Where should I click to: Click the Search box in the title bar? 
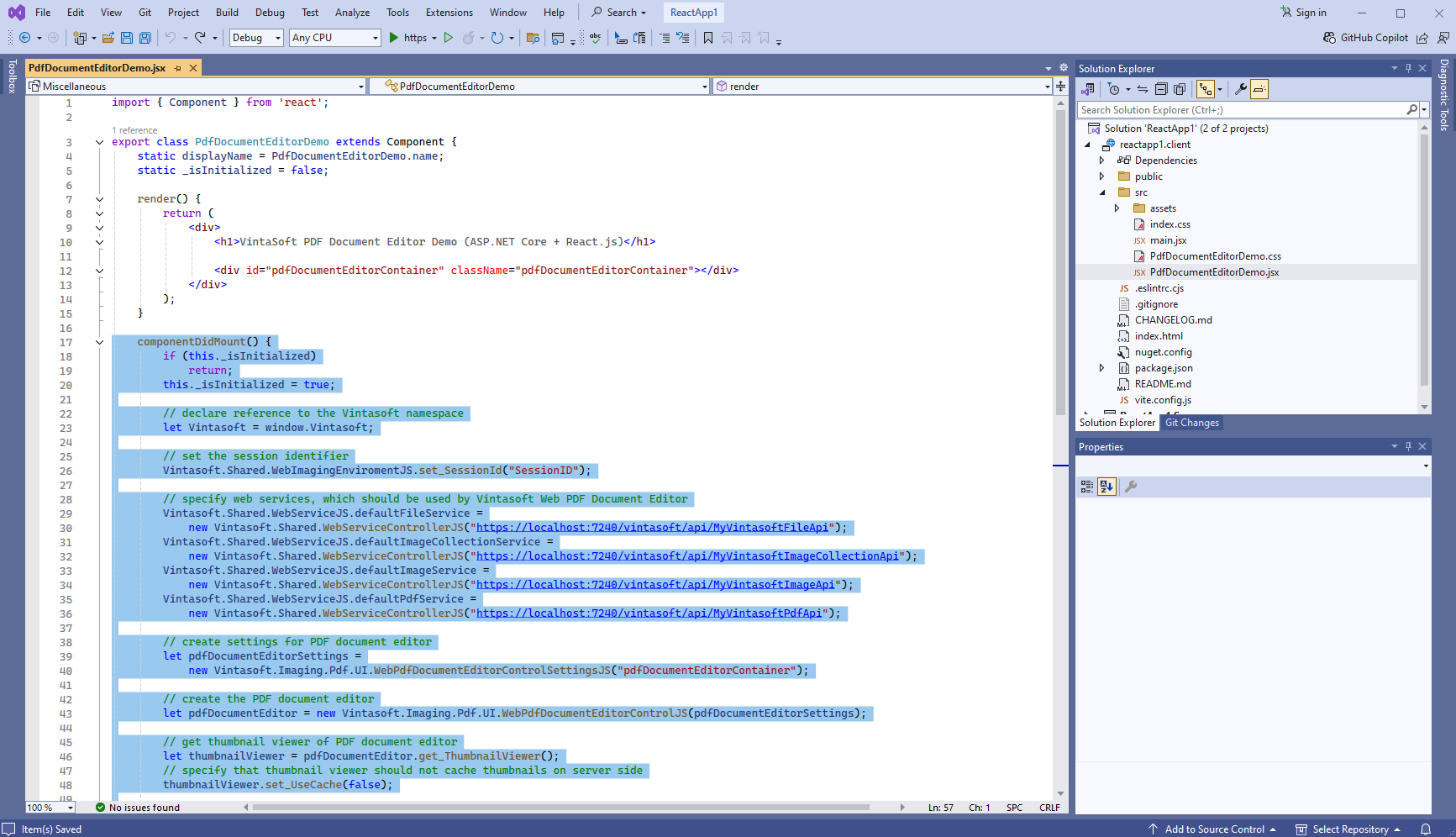[x=619, y=13]
